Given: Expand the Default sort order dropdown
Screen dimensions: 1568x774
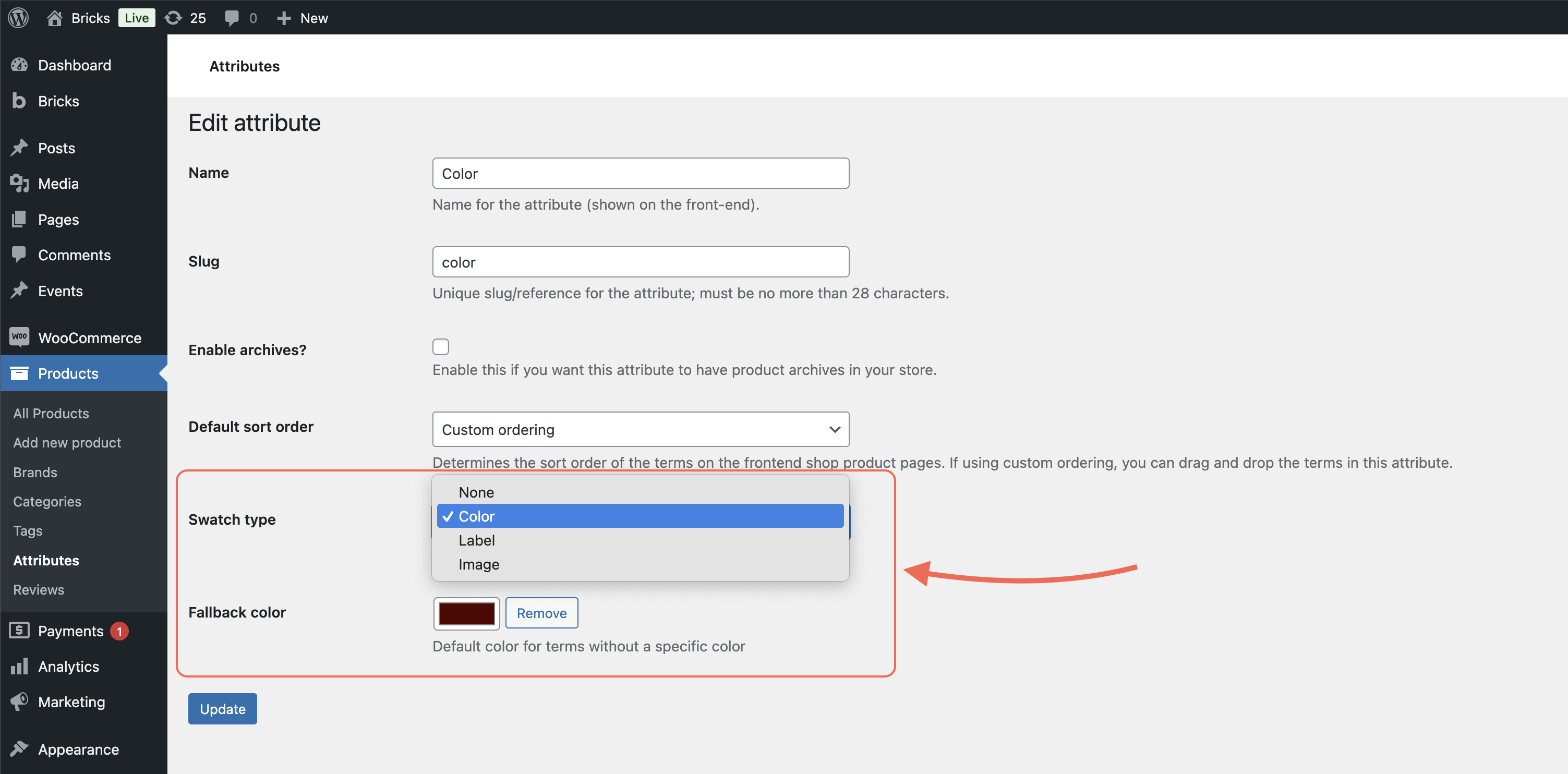Looking at the screenshot, I should coord(641,430).
